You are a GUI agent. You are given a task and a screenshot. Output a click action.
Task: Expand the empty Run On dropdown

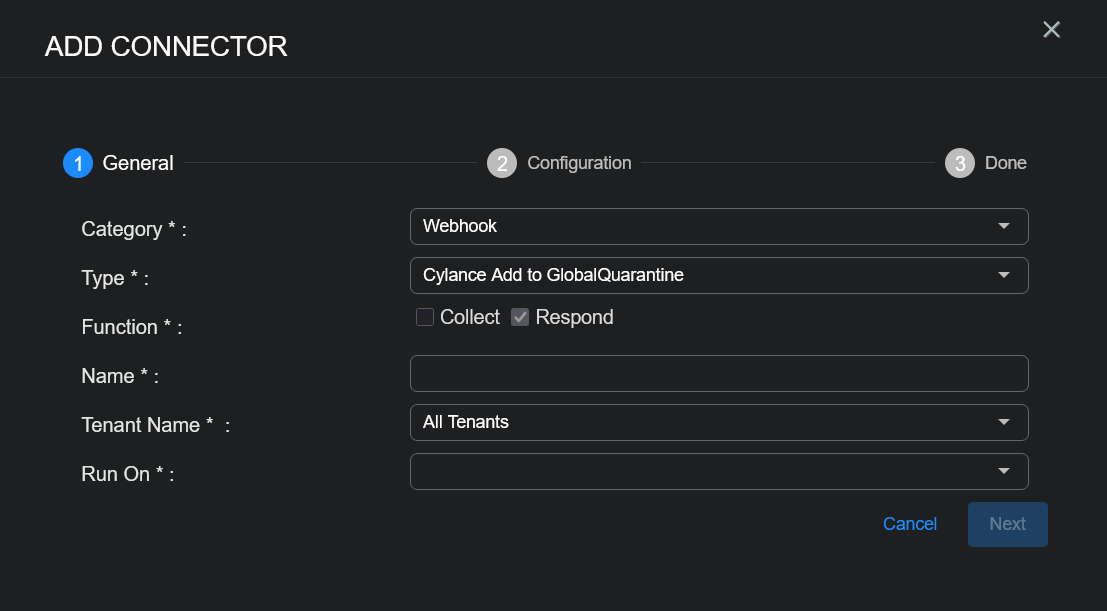coord(700,471)
